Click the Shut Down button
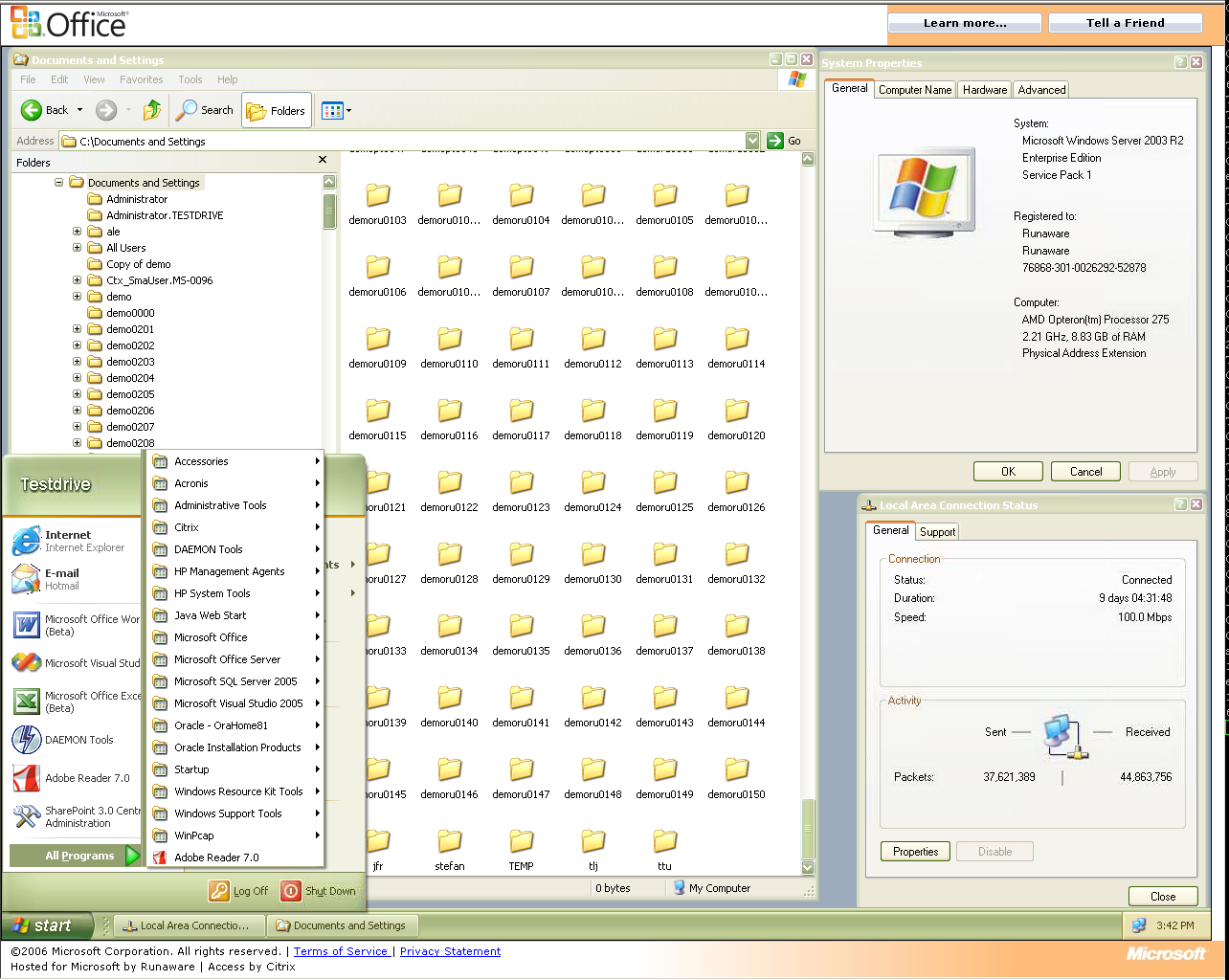 point(318,891)
